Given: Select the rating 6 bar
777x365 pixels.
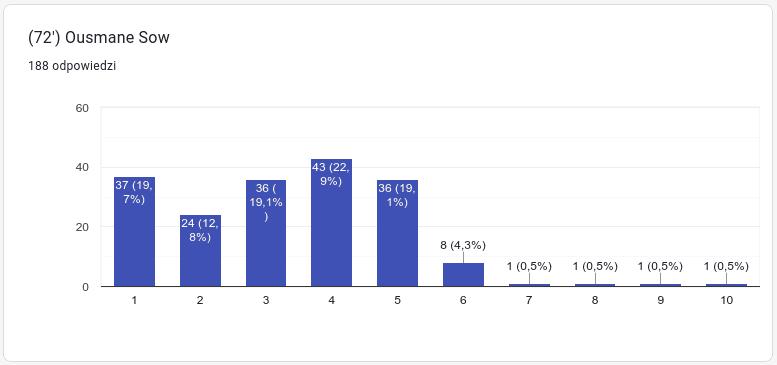Looking at the screenshot, I should coord(463,274).
